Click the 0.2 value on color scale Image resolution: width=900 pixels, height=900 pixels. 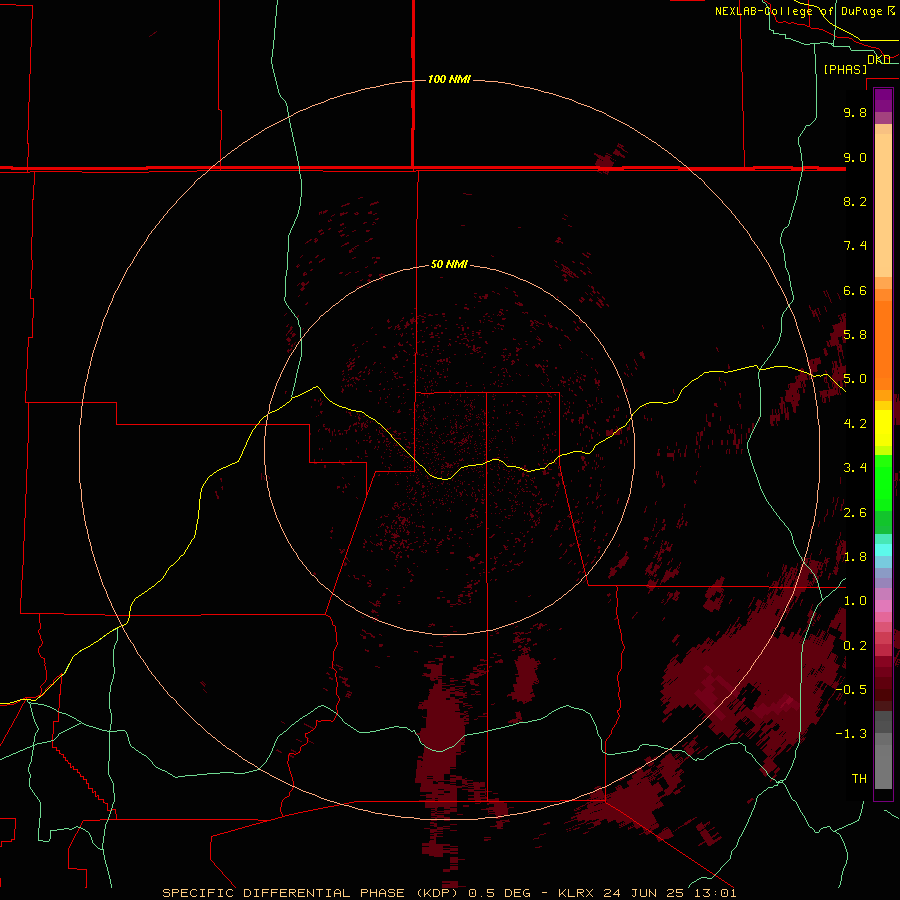coord(855,646)
